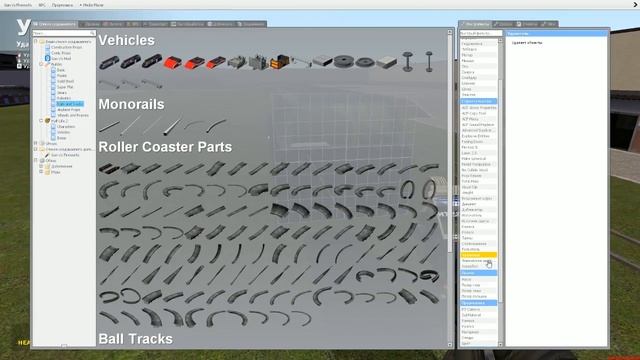Viewport: 640px width, 360px height.
Task: Open the Gears spawnlist
Action: click(62, 93)
